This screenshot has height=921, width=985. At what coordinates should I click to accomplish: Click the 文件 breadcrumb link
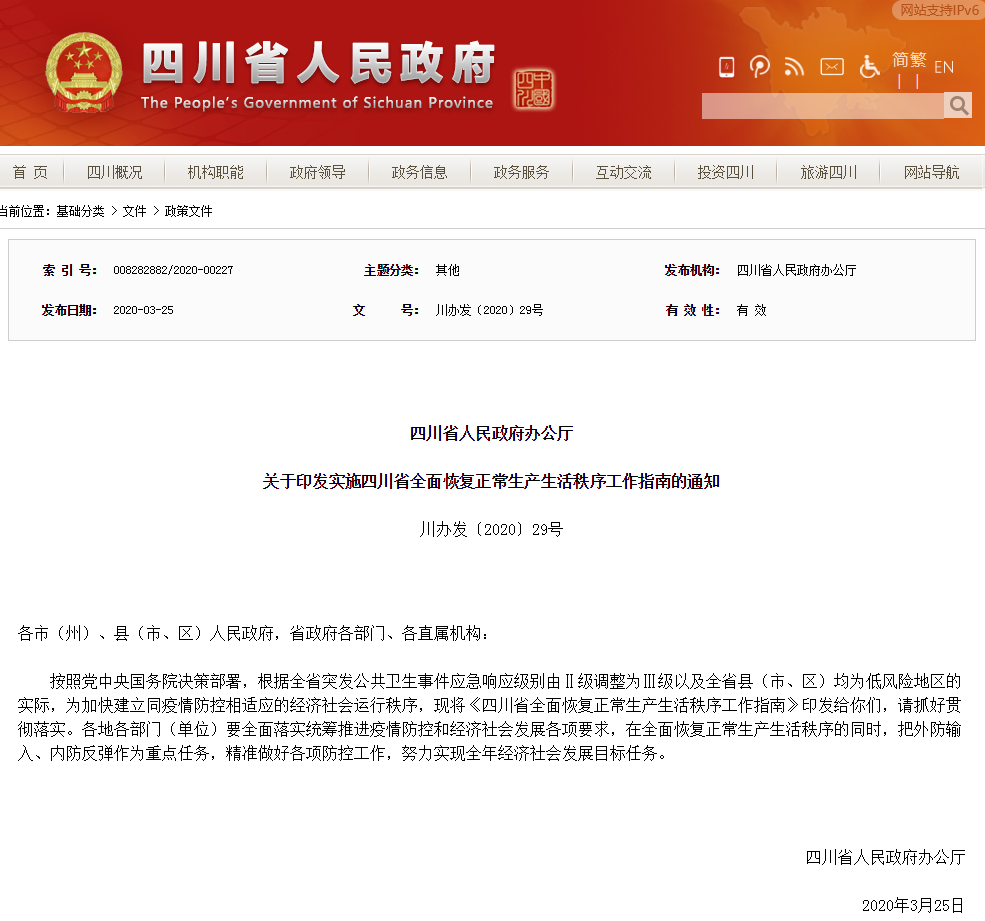tap(134, 211)
